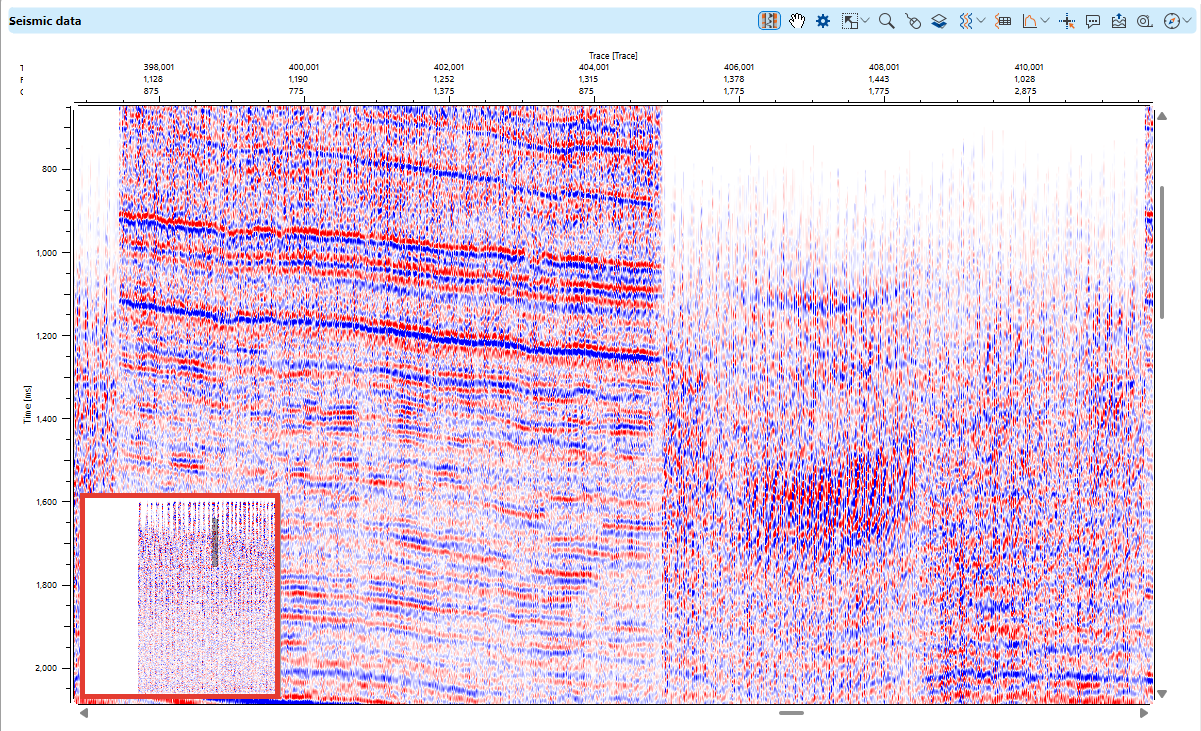
Task: Open the trace table grid tool
Action: click(1004, 20)
